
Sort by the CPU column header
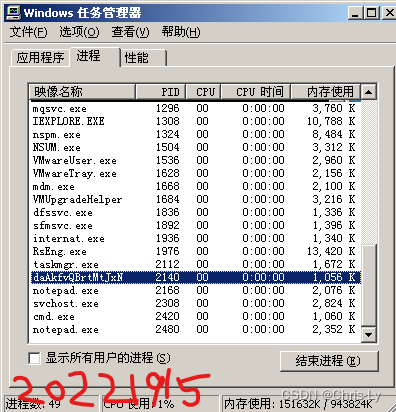click(x=203, y=92)
